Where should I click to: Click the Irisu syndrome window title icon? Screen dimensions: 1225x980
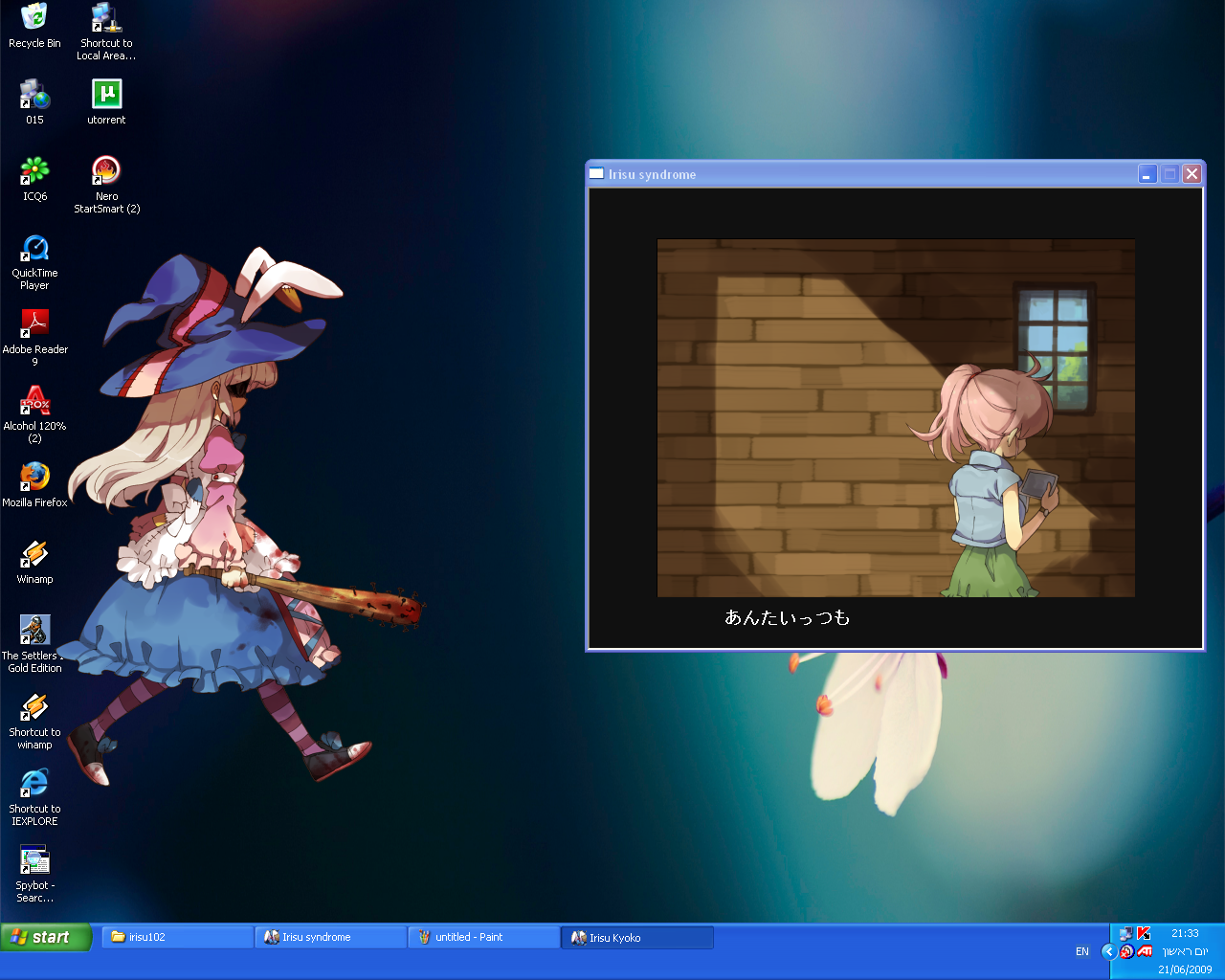[596, 174]
